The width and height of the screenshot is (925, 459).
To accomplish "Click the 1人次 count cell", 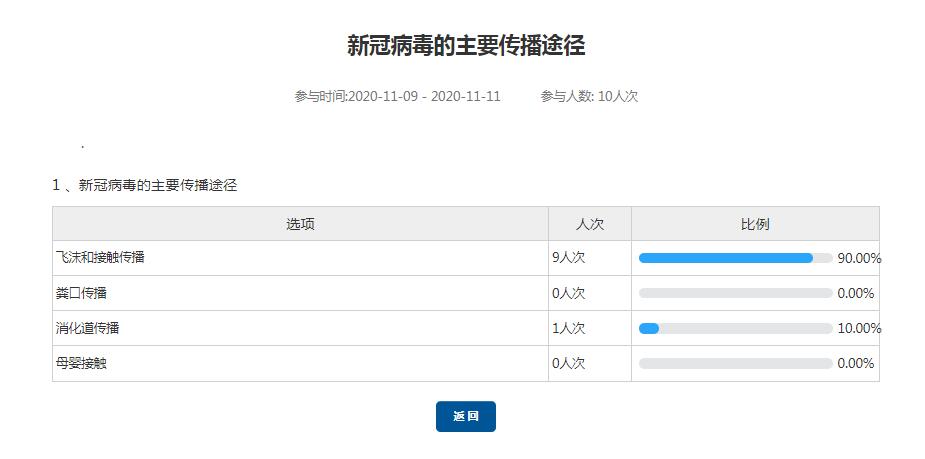I will point(568,328).
